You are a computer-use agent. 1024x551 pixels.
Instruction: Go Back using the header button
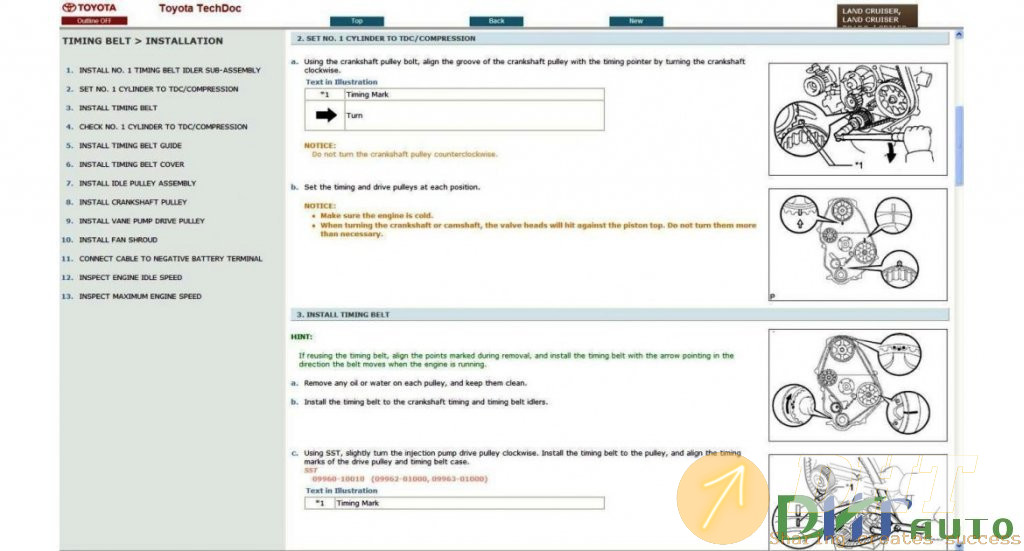coord(496,20)
